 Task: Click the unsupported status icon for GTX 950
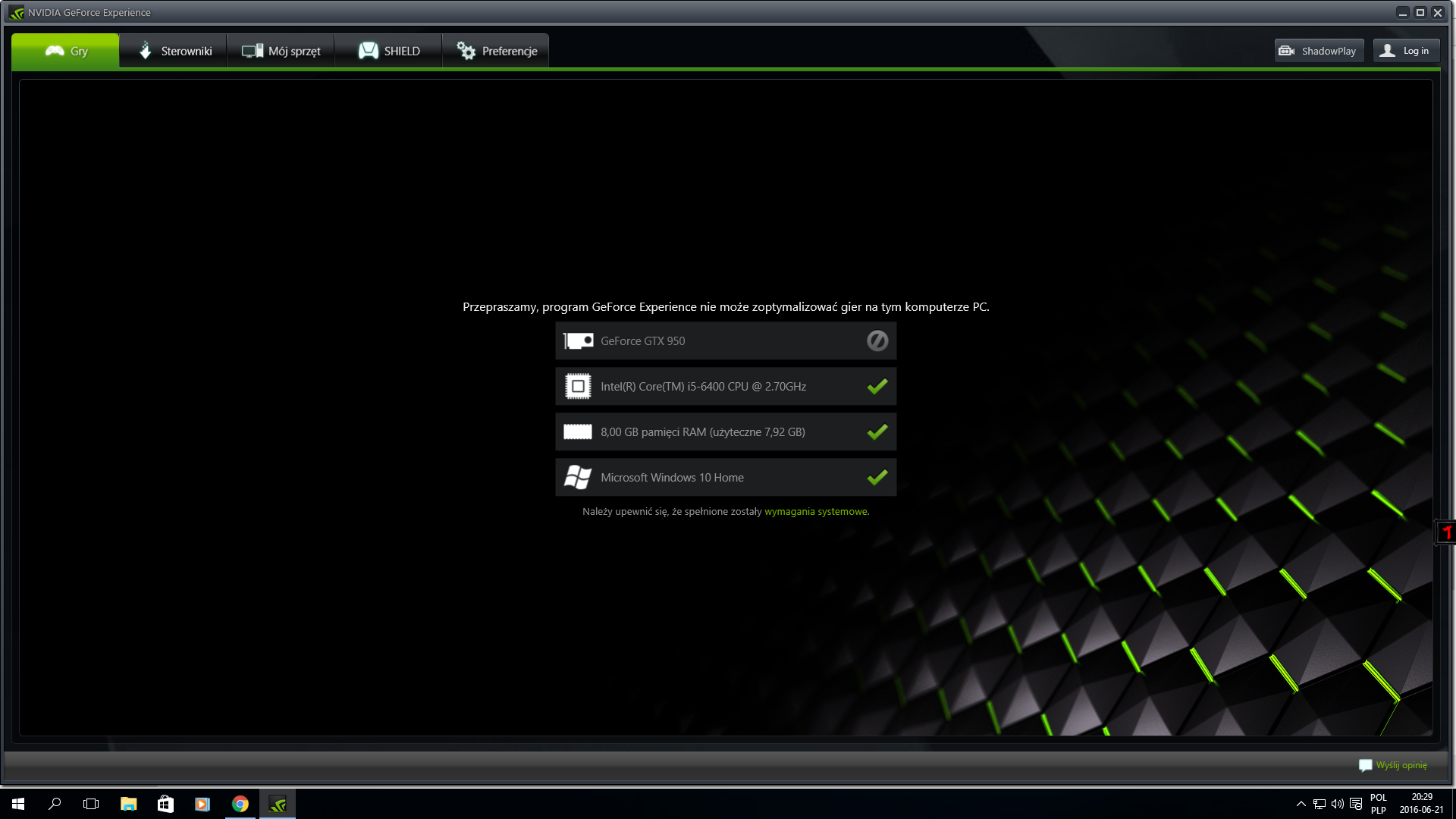click(877, 341)
